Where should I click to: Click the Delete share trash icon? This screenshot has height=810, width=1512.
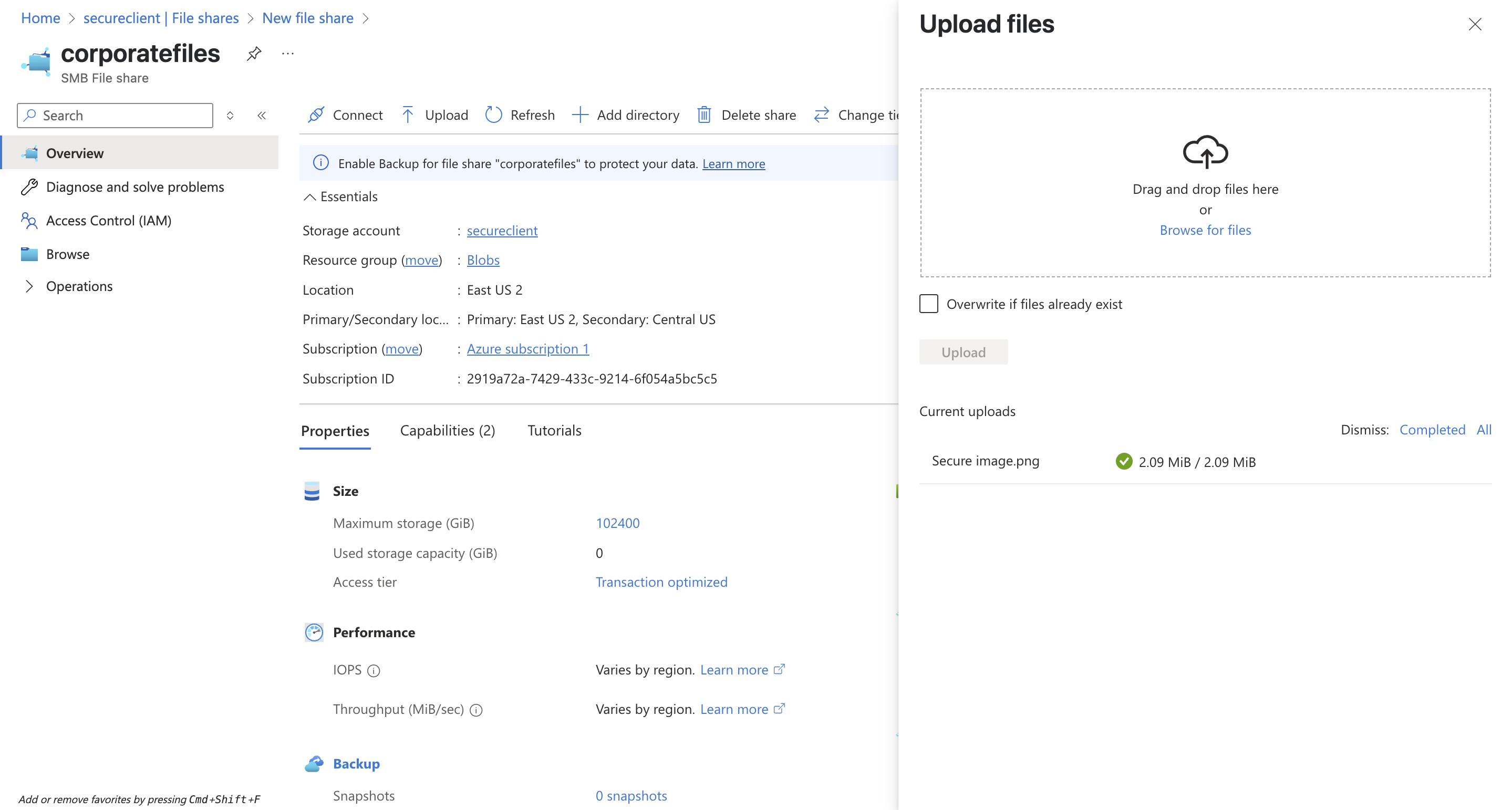[x=705, y=115]
